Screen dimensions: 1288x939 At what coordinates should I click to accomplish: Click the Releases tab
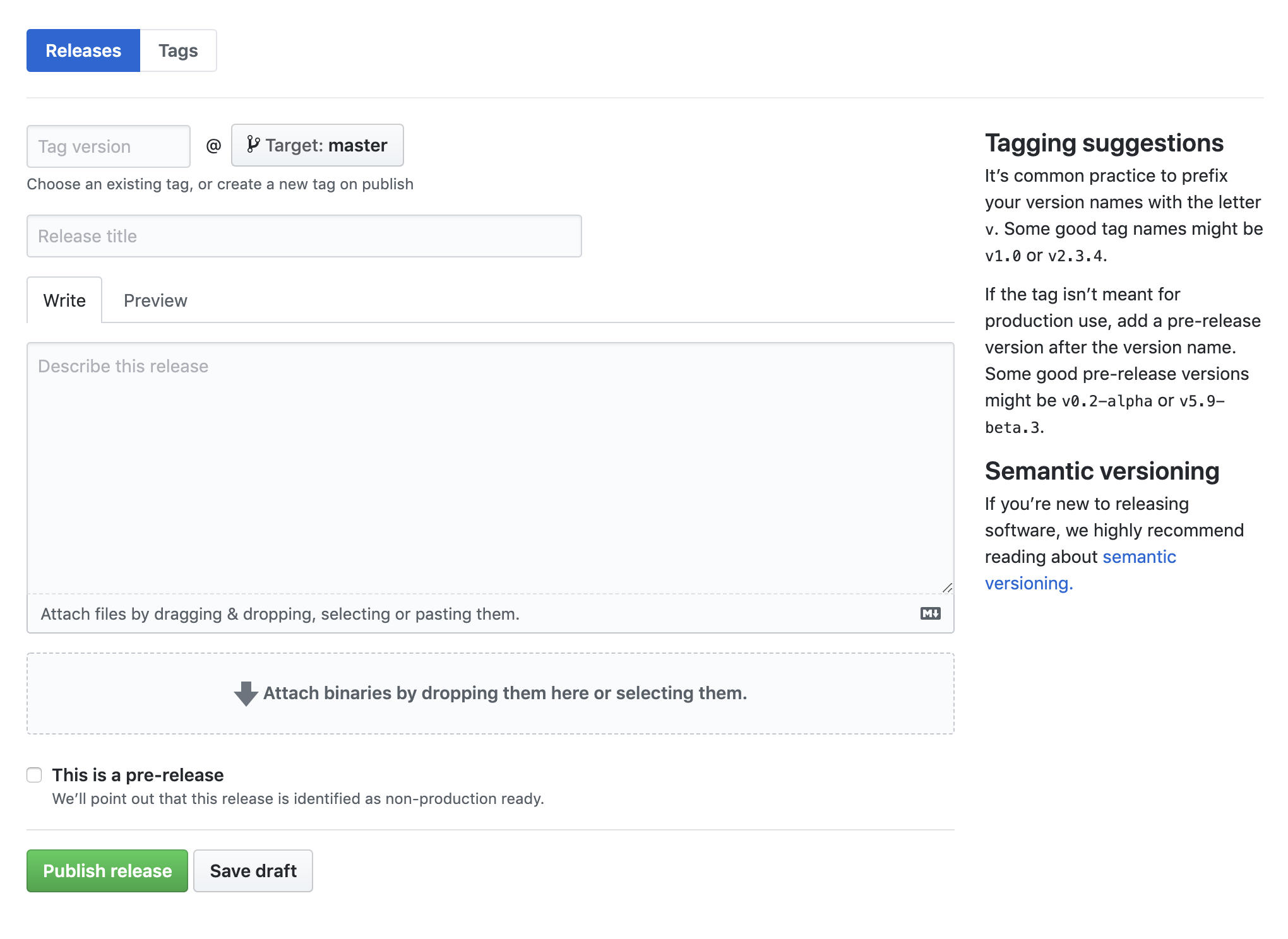84,50
